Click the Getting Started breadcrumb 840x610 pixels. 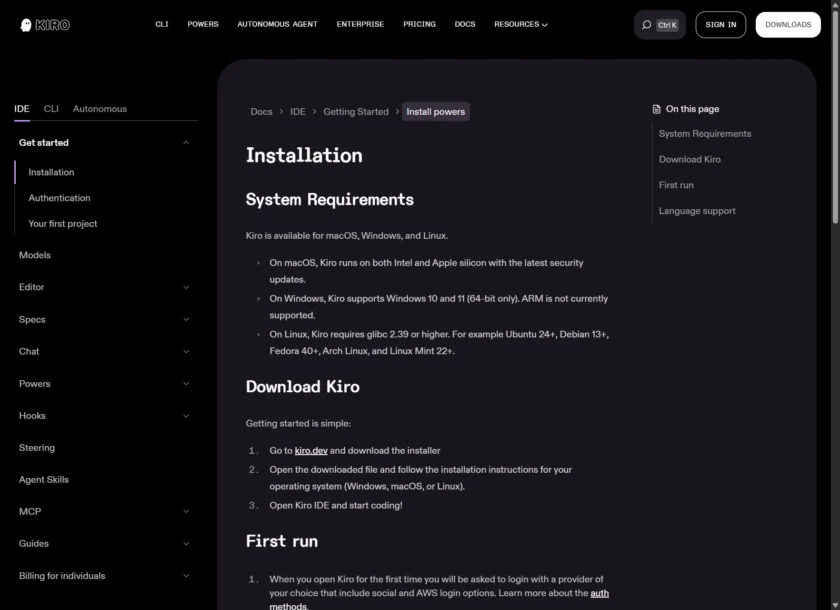pyautogui.click(x=355, y=112)
